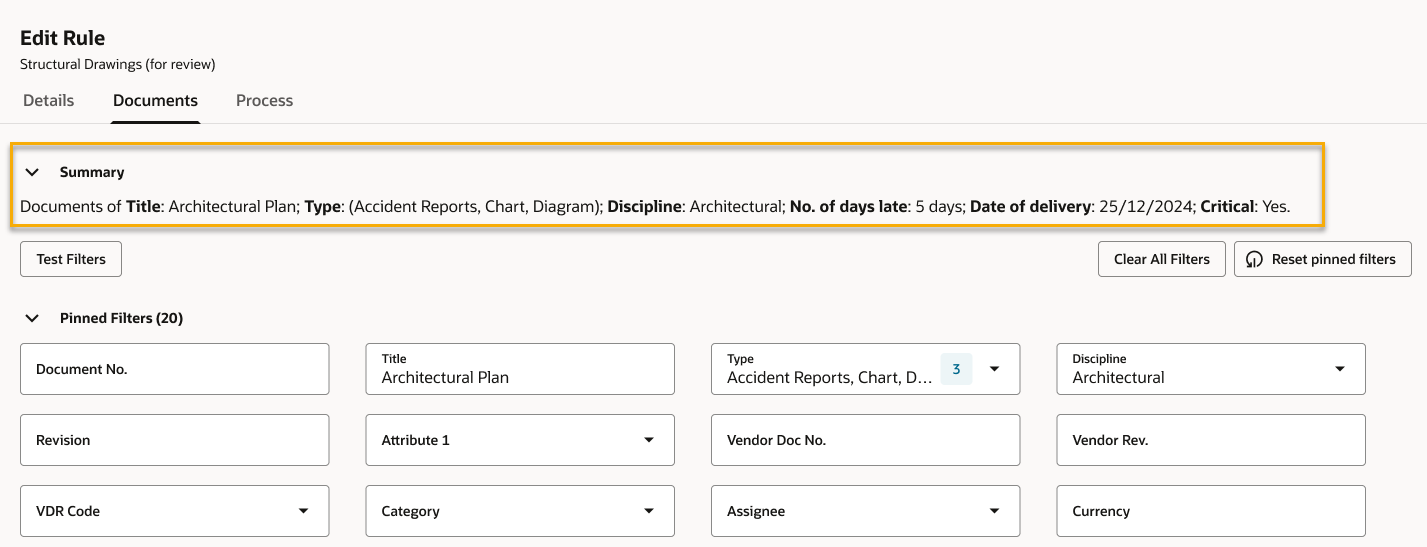Open the Type dropdown arrow

pos(994,369)
